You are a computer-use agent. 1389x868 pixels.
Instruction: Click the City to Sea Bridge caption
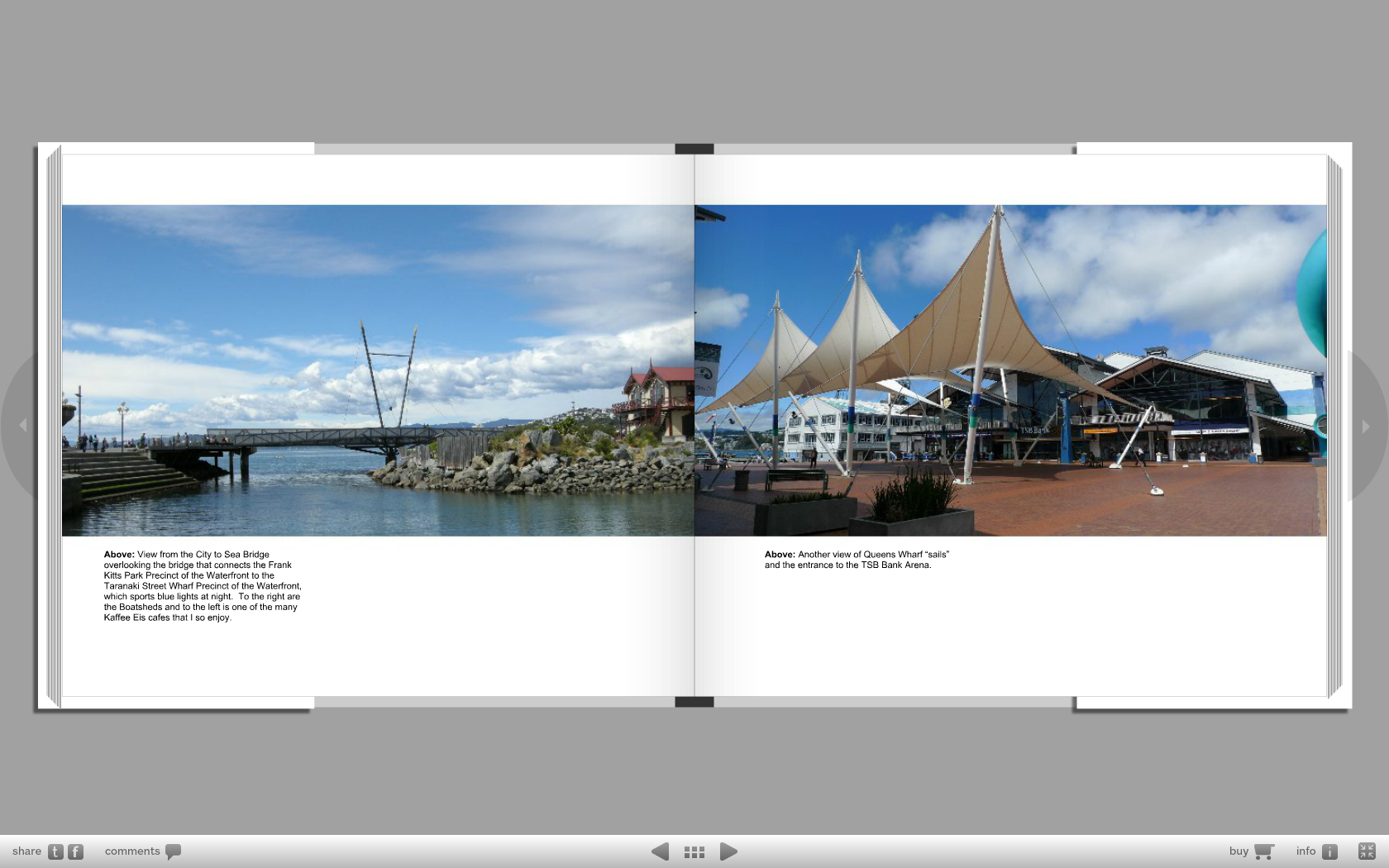click(x=203, y=586)
